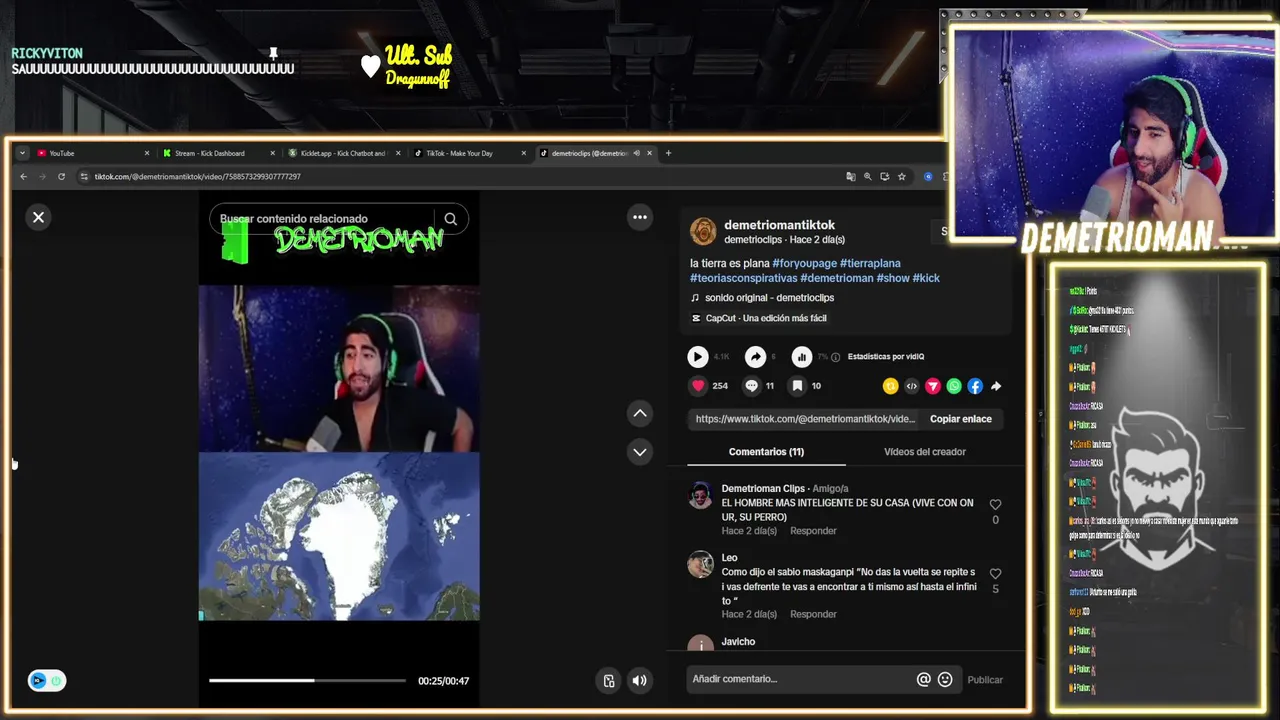
Task: Like the video with the heart icon
Action: (x=698, y=386)
